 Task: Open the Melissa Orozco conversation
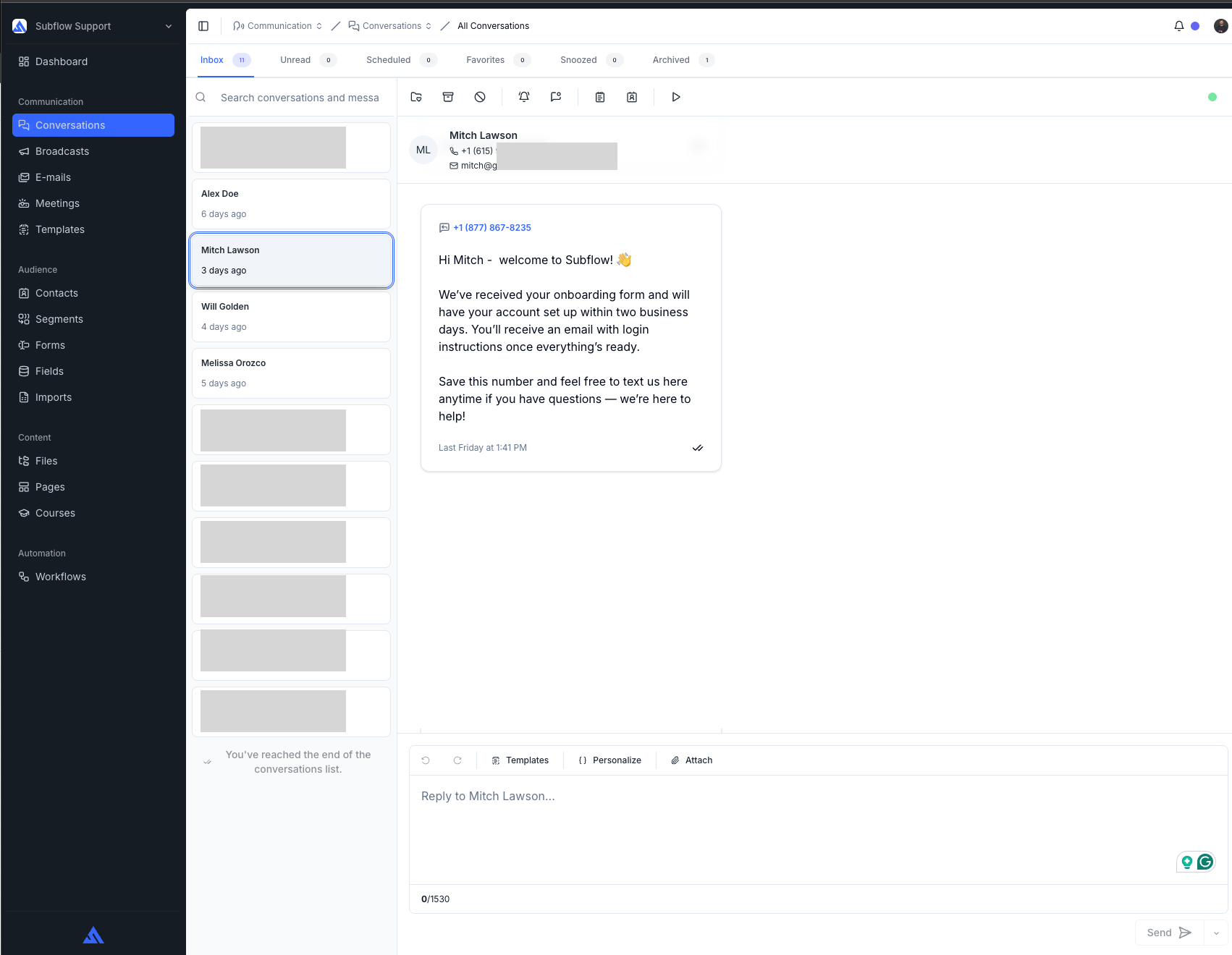click(x=291, y=373)
